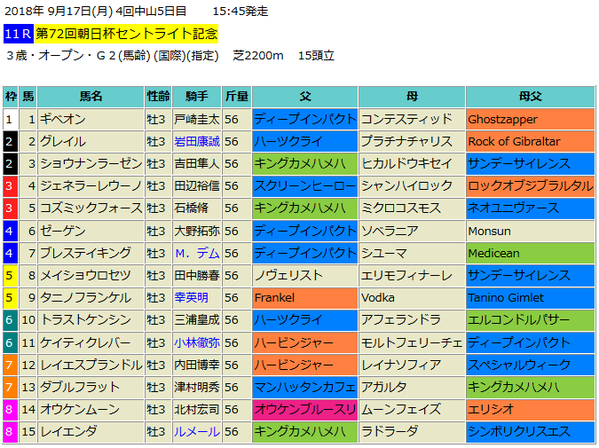Click jockey name 三浦皇成
Image resolution: width=599 pixels, height=448 pixels.
[x=197, y=320]
